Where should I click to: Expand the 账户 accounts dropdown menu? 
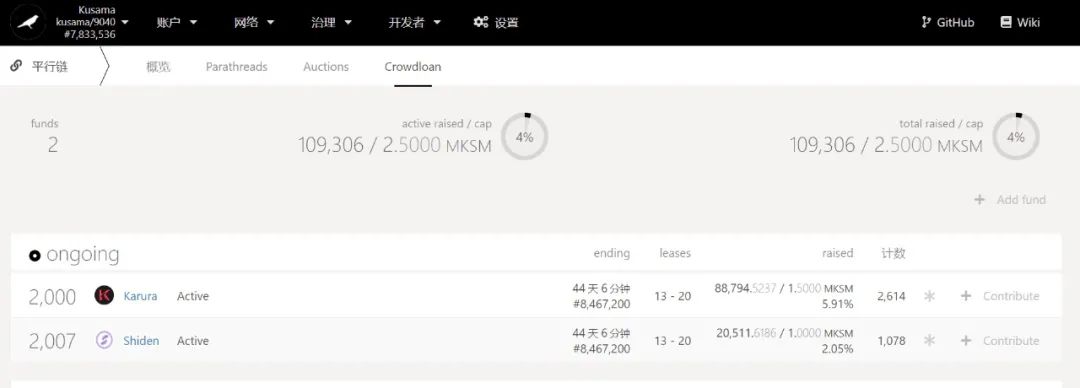point(177,22)
